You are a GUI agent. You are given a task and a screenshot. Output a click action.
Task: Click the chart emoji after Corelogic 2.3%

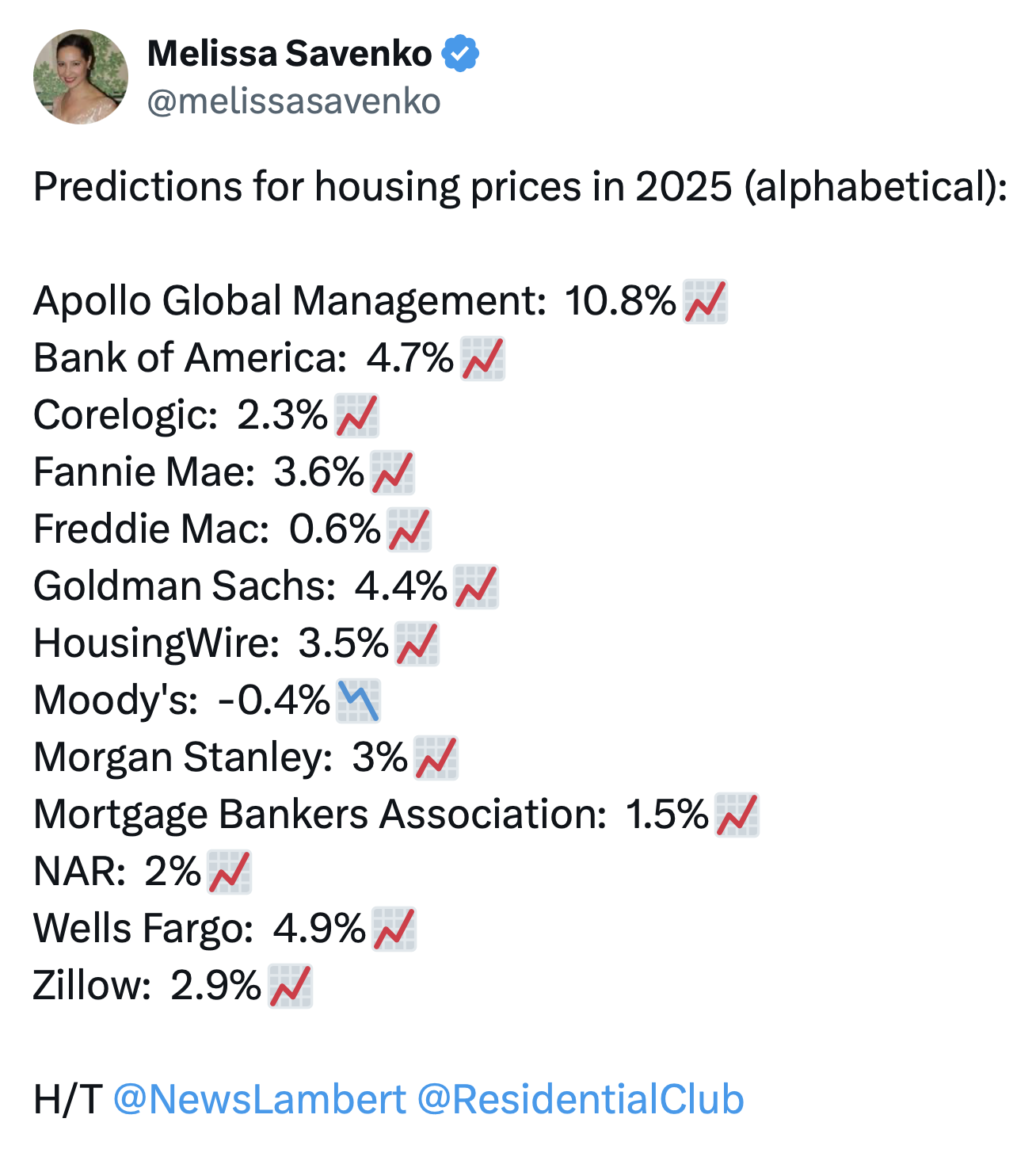click(356, 415)
